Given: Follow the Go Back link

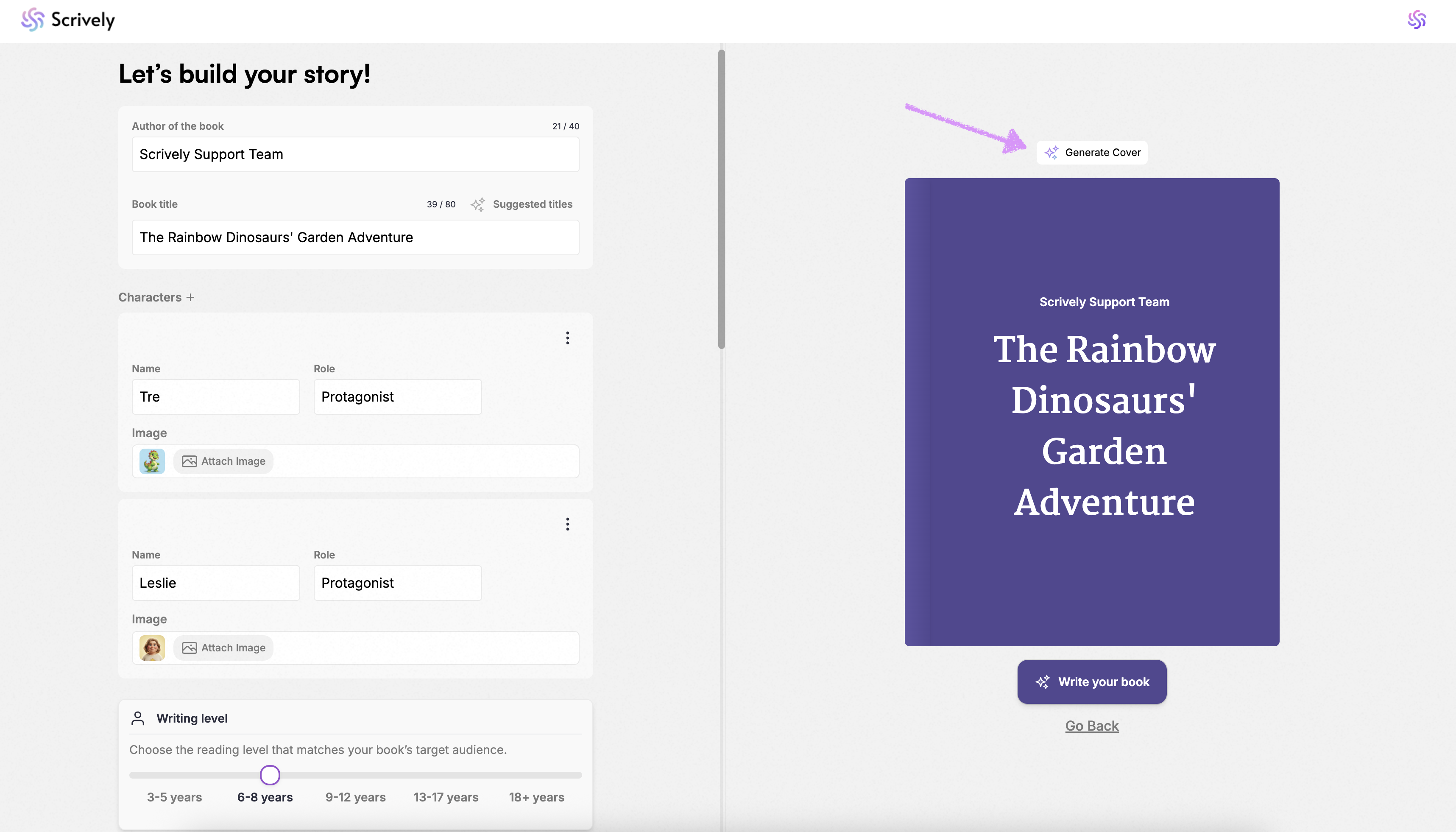Looking at the screenshot, I should pyautogui.click(x=1091, y=726).
